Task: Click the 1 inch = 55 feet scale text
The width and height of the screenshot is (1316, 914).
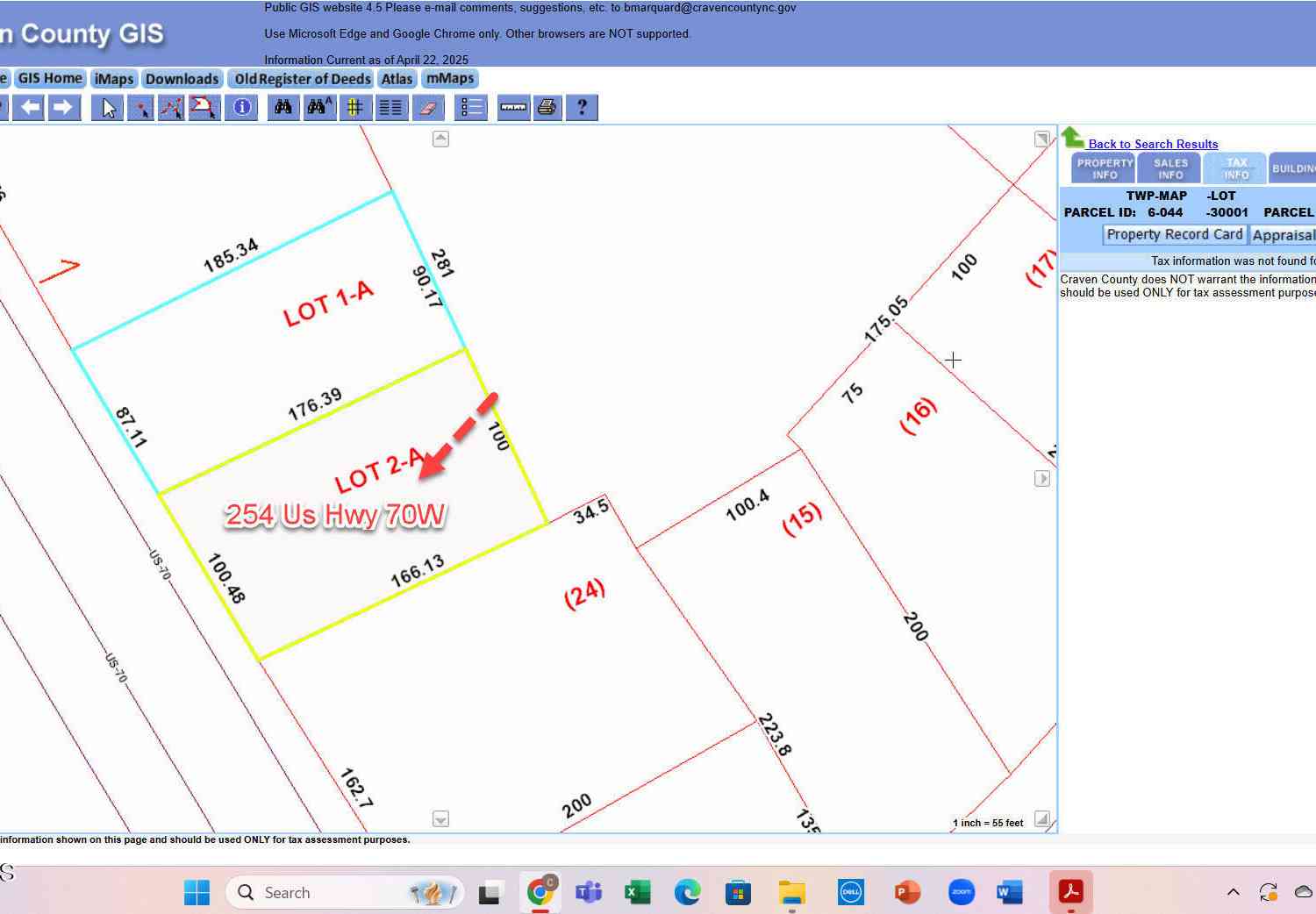Action: click(988, 823)
